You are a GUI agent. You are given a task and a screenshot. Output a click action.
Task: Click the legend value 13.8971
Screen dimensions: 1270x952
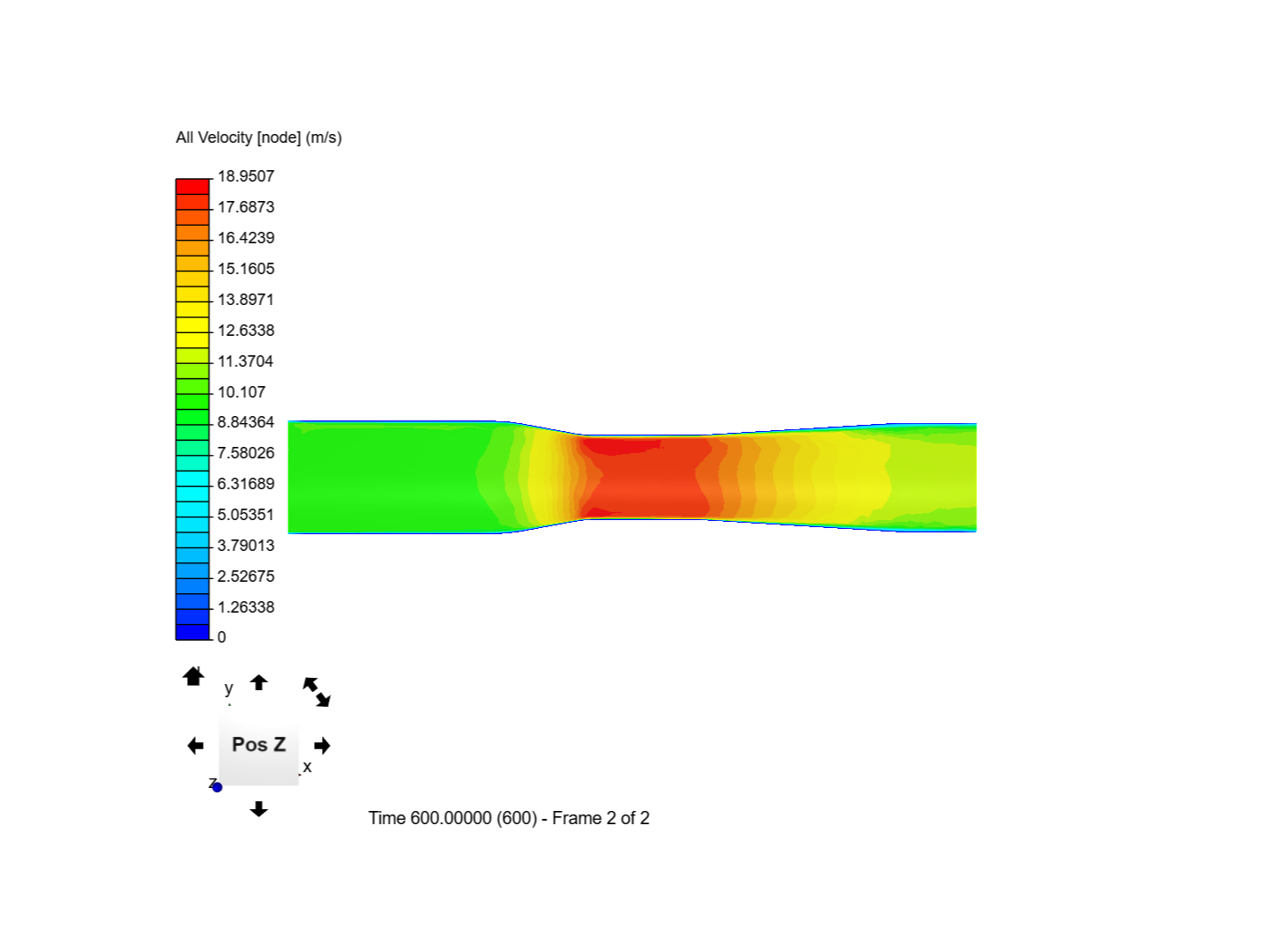(246, 300)
